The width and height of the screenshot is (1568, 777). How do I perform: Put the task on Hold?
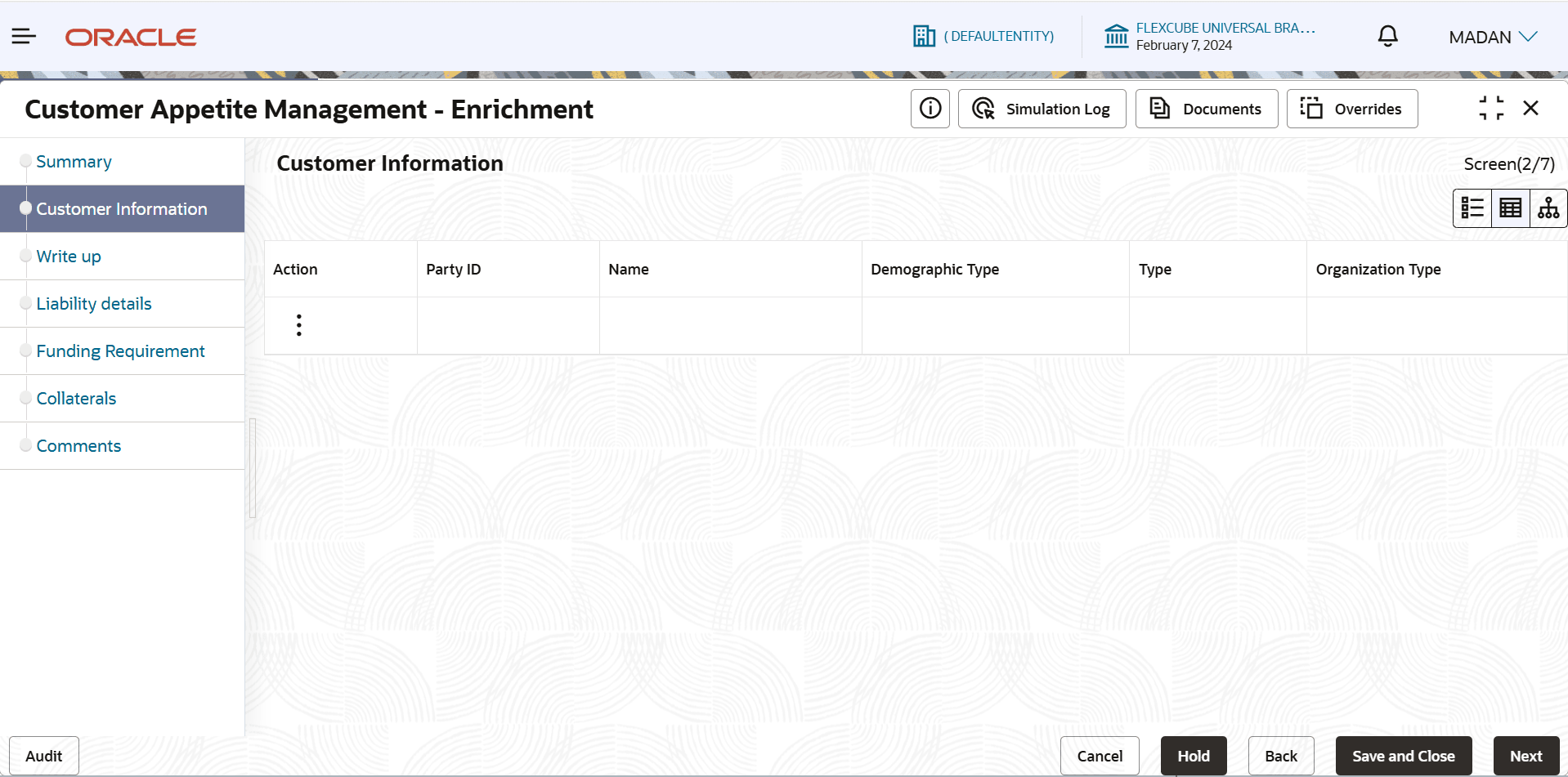pyautogui.click(x=1194, y=756)
